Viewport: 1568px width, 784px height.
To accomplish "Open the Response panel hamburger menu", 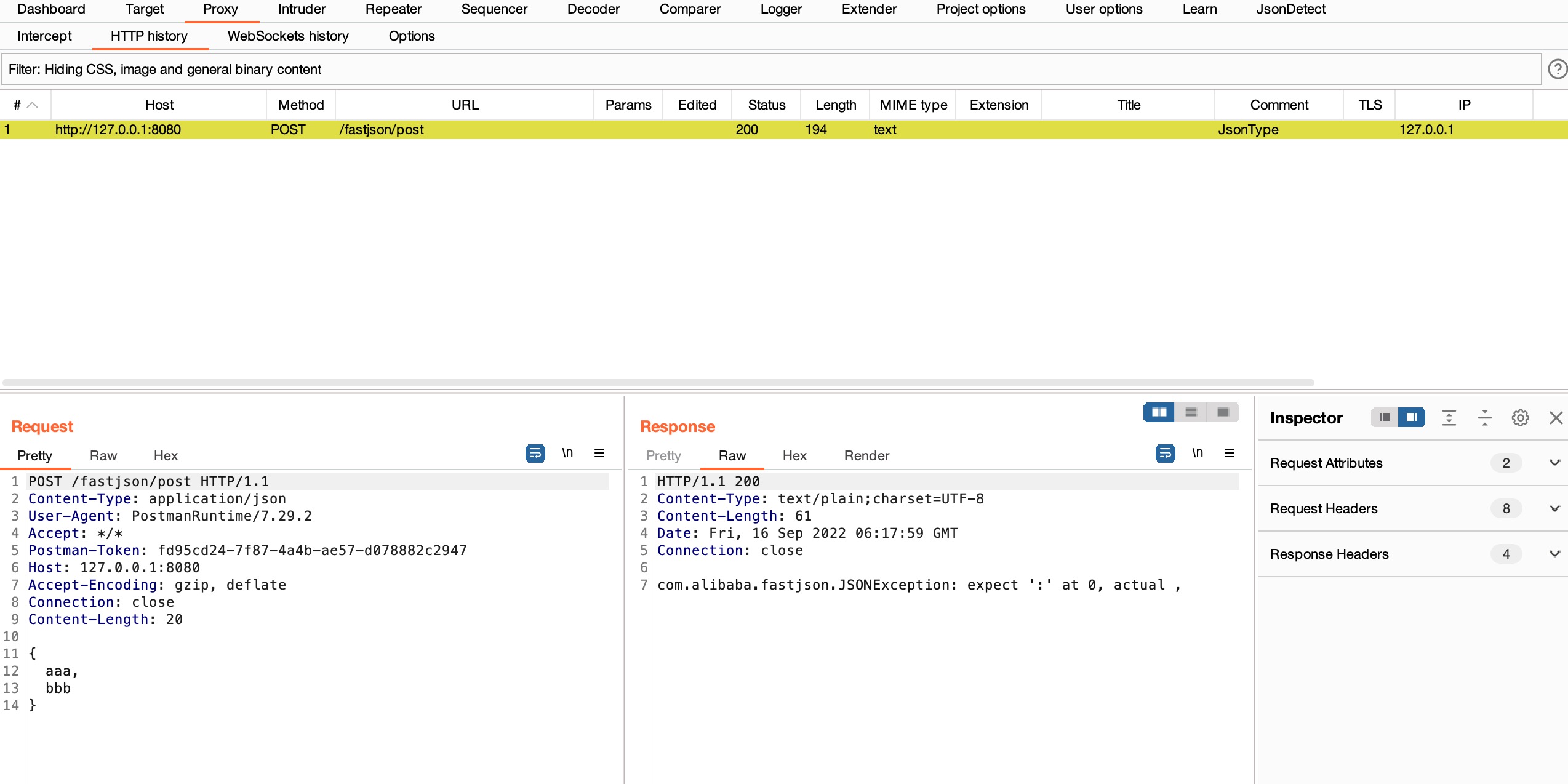I will point(1229,454).
